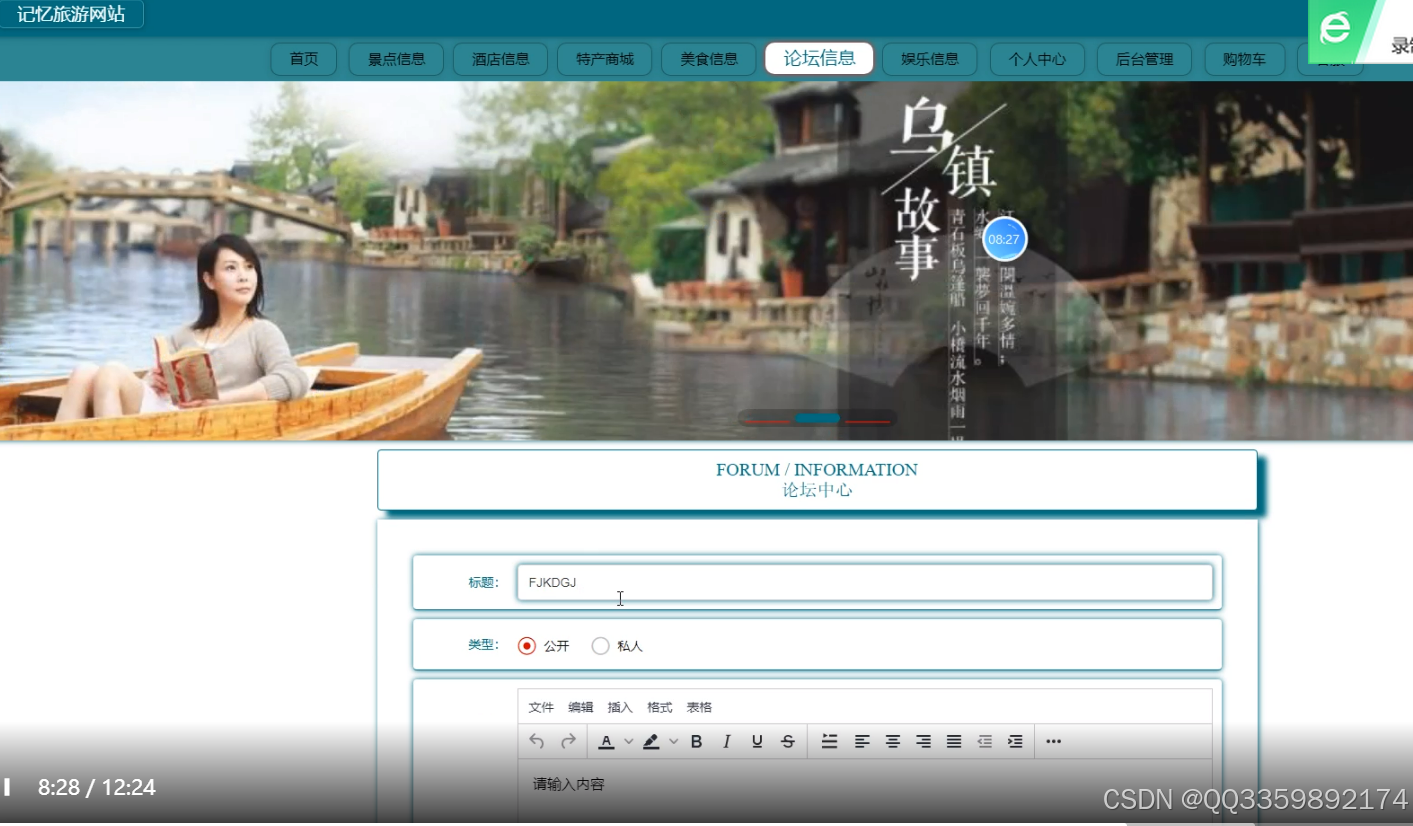Click the blue 08:27 time bubble

(1004, 239)
